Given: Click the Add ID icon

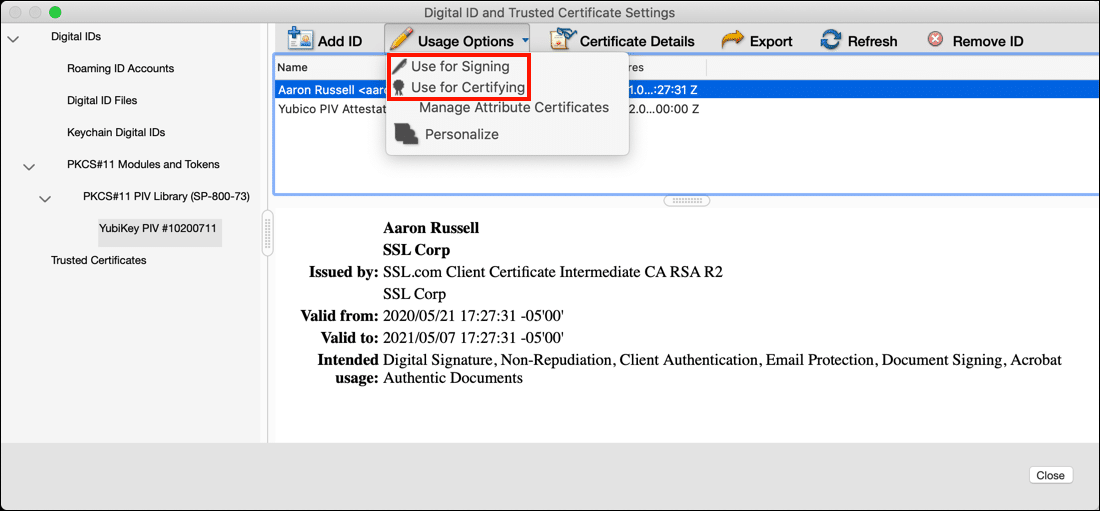Looking at the screenshot, I should point(300,40).
